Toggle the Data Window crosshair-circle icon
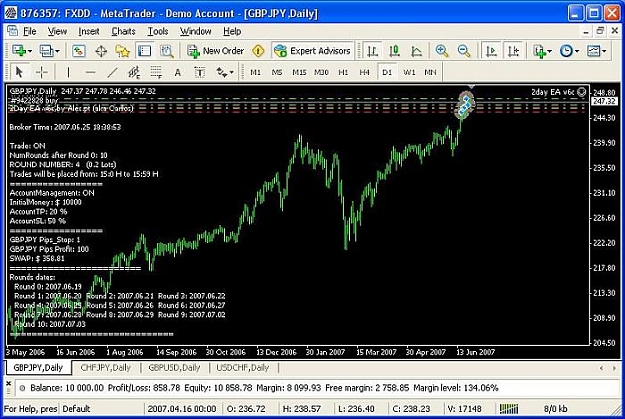The image size is (625, 419). click(101, 51)
